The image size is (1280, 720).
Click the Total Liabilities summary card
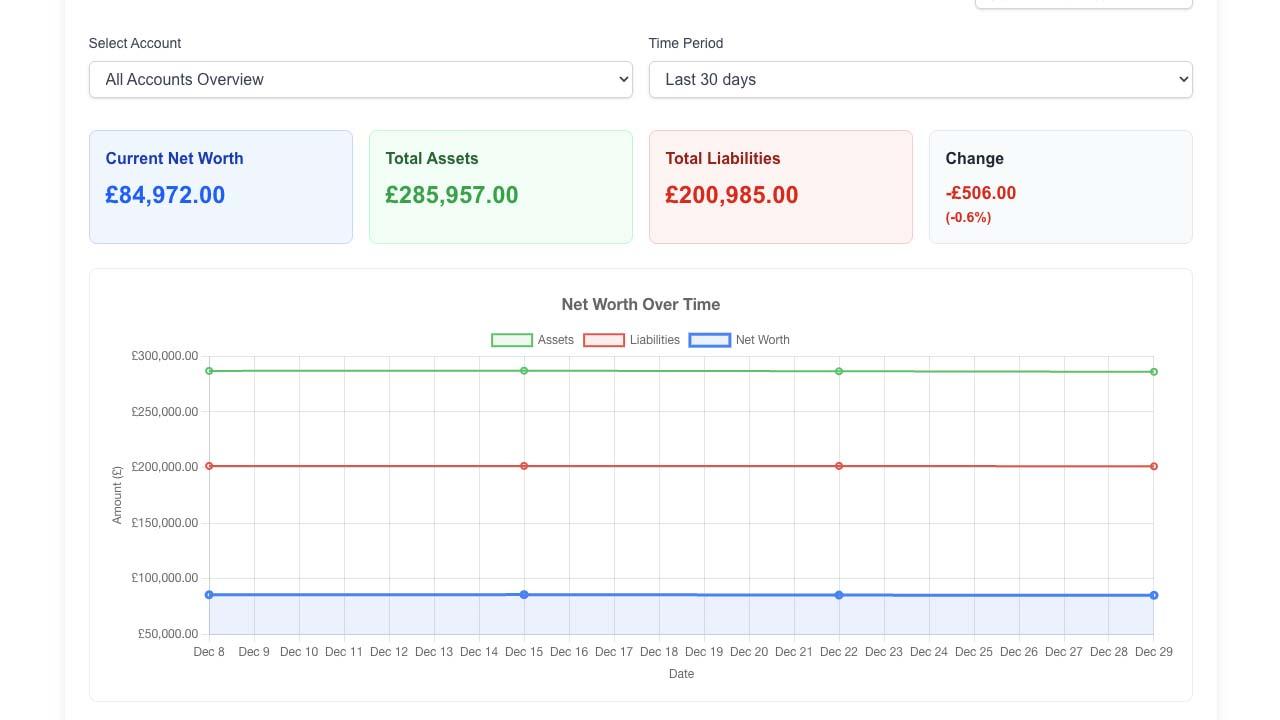(x=780, y=186)
